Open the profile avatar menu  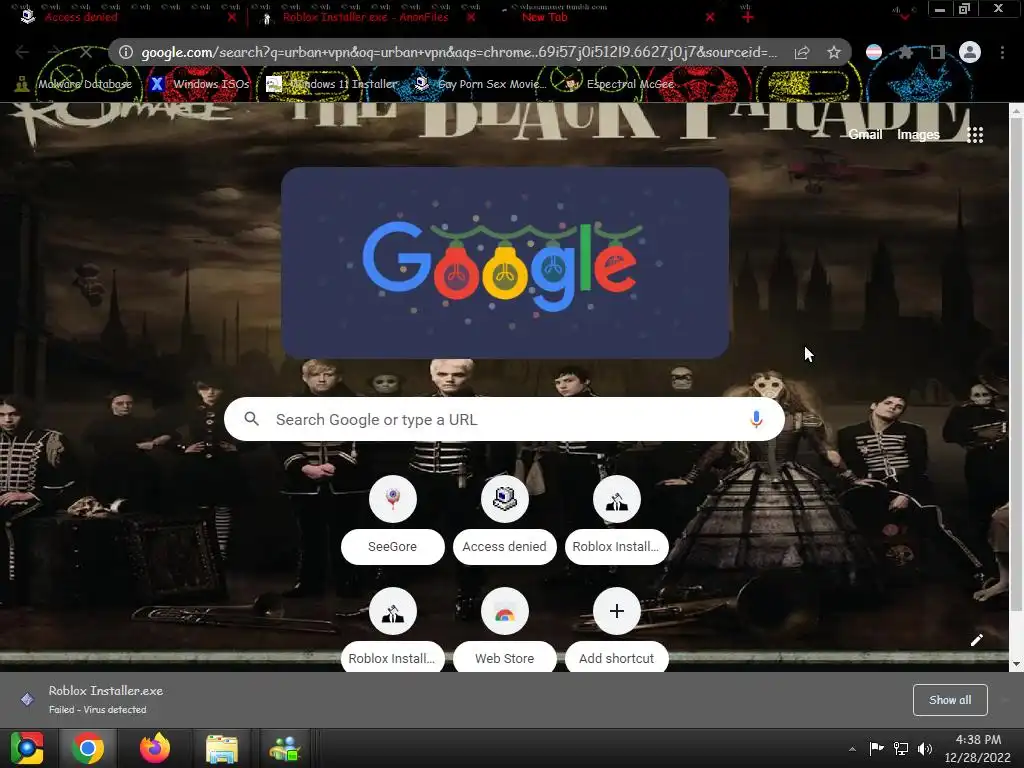(970, 52)
